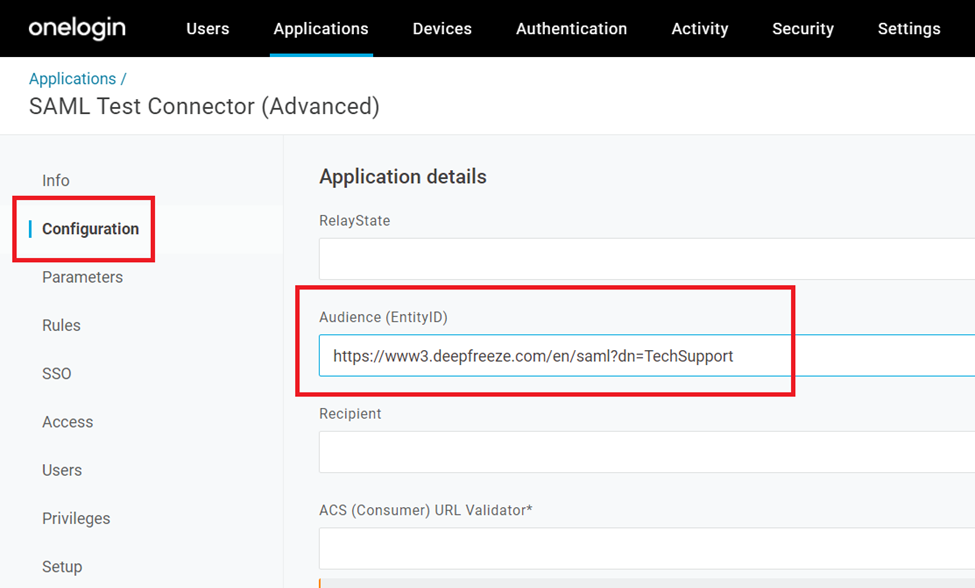Open the Activity menu
The image size is (975, 588).
pyautogui.click(x=700, y=29)
